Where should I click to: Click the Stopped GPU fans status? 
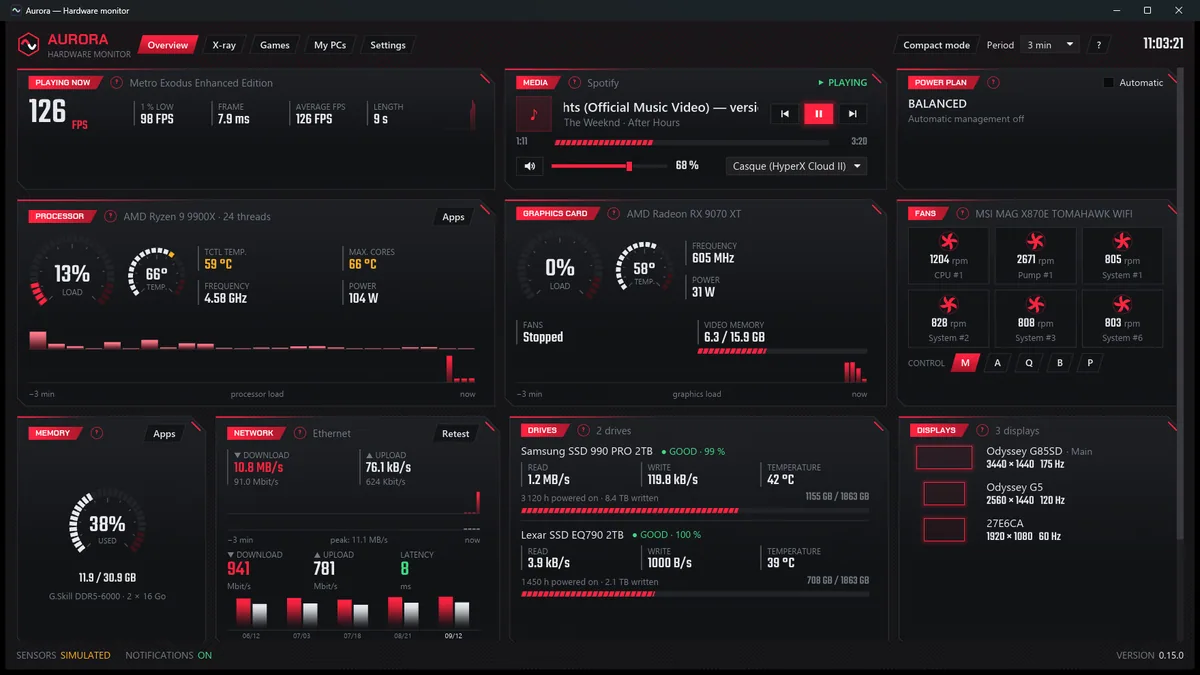pyautogui.click(x=543, y=337)
